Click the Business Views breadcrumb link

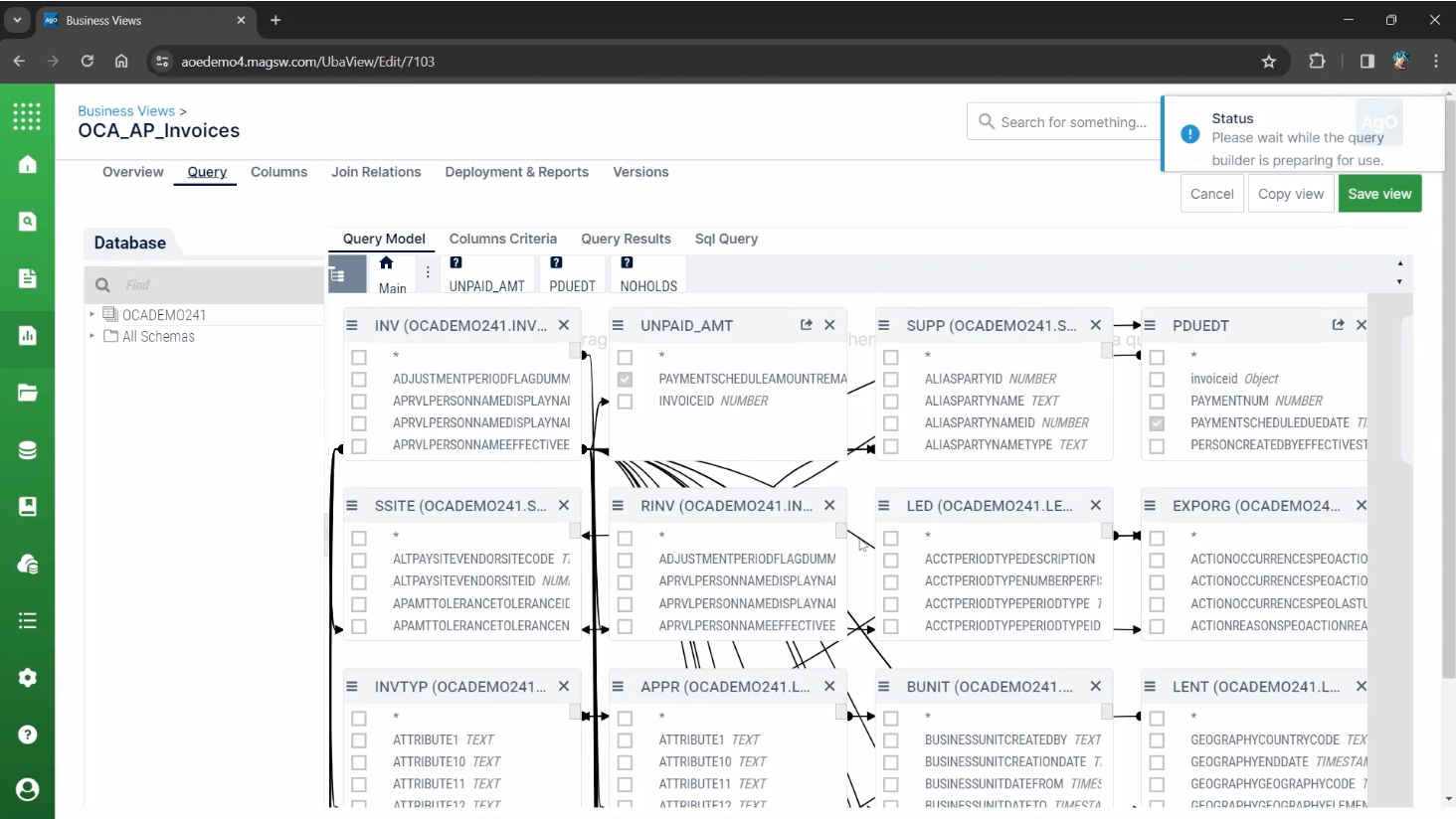point(126,111)
